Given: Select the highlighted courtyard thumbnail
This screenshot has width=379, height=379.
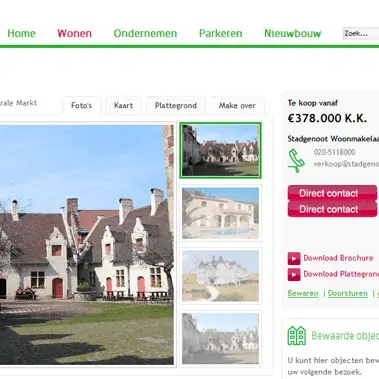Looking at the screenshot, I should pyautogui.click(x=220, y=150).
